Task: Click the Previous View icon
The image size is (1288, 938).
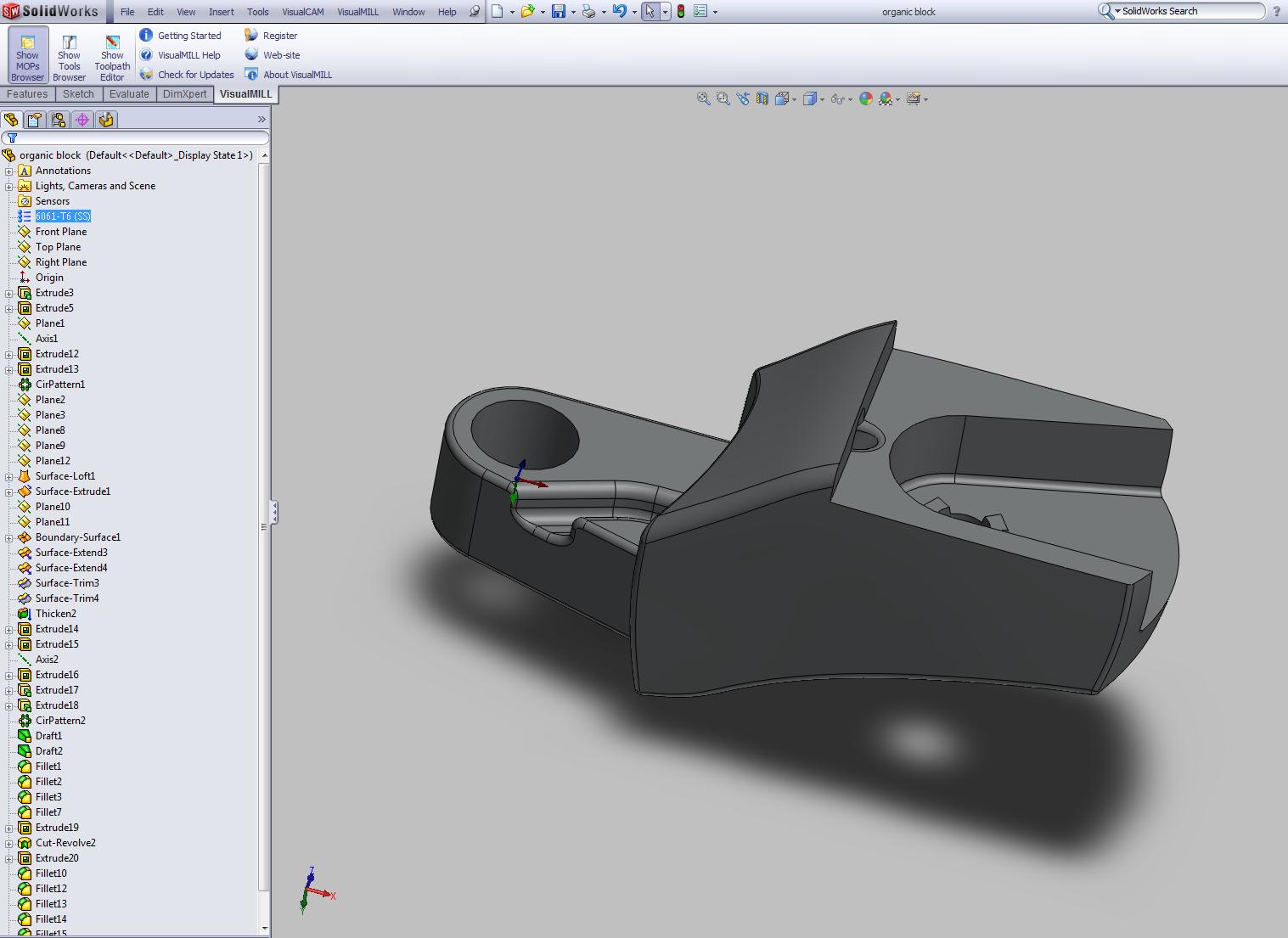Action: click(743, 99)
